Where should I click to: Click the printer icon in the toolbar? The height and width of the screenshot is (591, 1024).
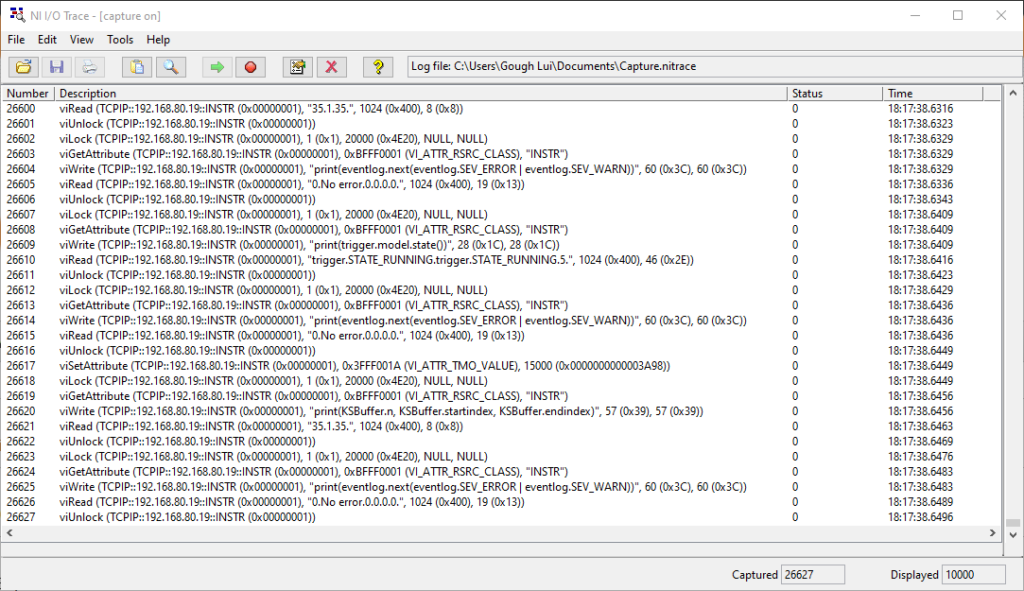89,67
